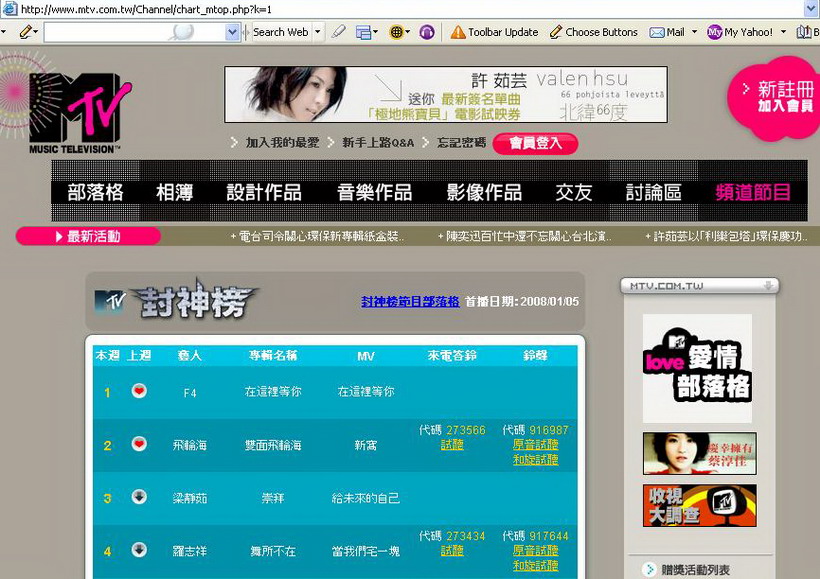The height and width of the screenshot is (579, 820).
Task: Click the 最新活動 pink button
Action: 88,236
